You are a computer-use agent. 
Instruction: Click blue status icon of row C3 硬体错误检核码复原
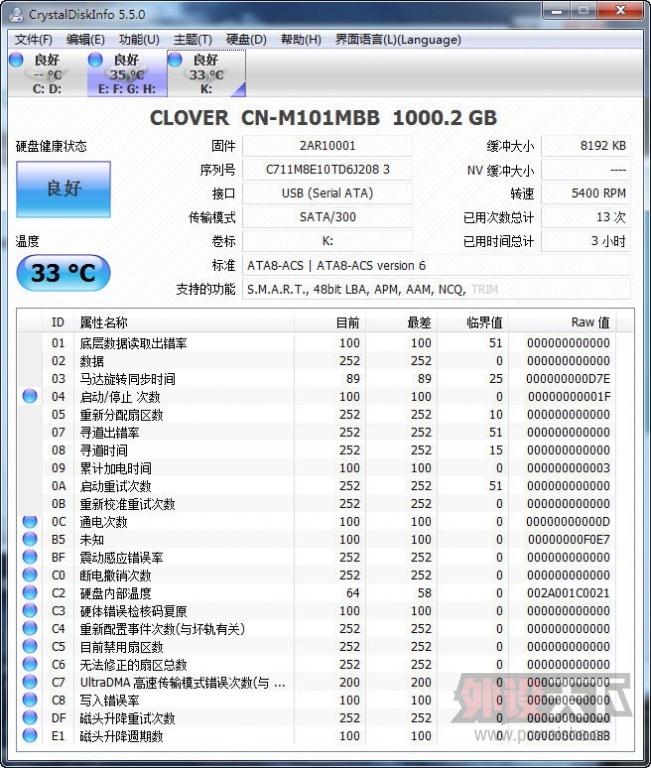point(30,611)
